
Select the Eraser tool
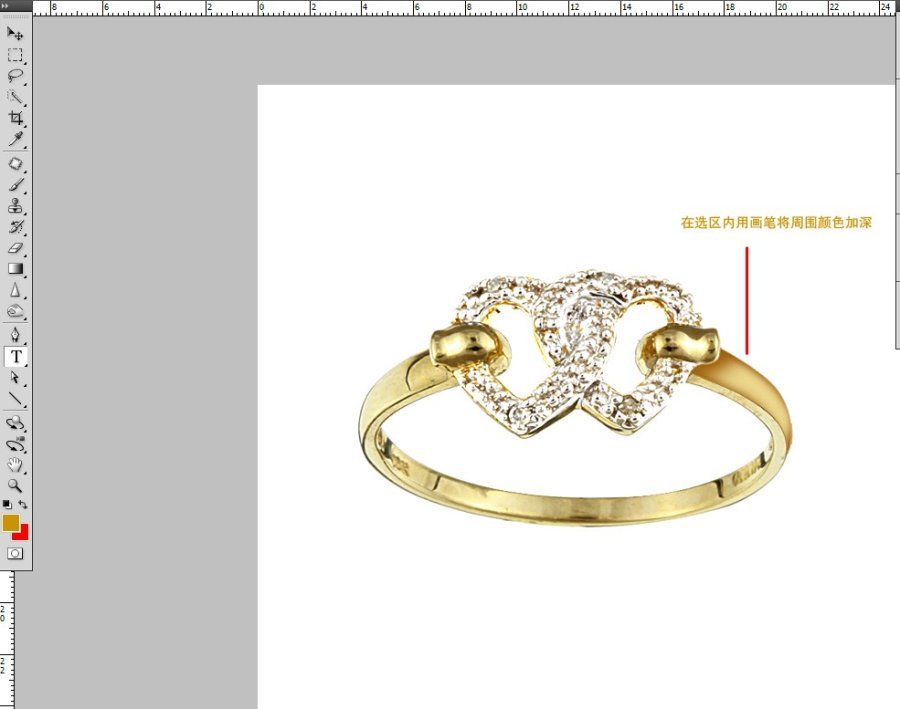15,248
